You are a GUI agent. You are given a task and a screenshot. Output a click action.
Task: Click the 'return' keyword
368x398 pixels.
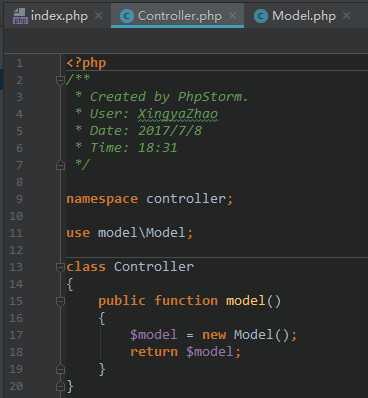tap(154, 352)
